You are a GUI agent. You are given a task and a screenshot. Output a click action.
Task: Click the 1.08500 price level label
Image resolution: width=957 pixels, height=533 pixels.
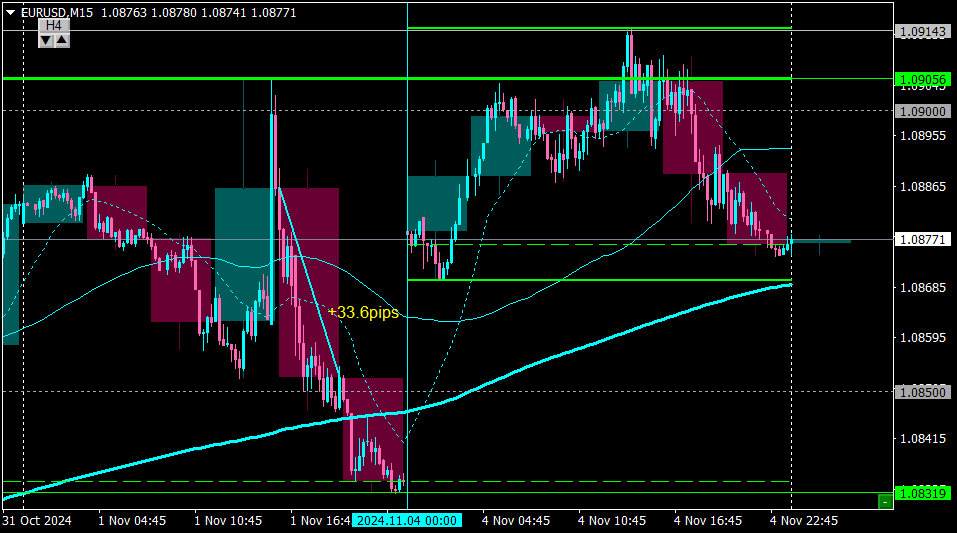tap(923, 393)
